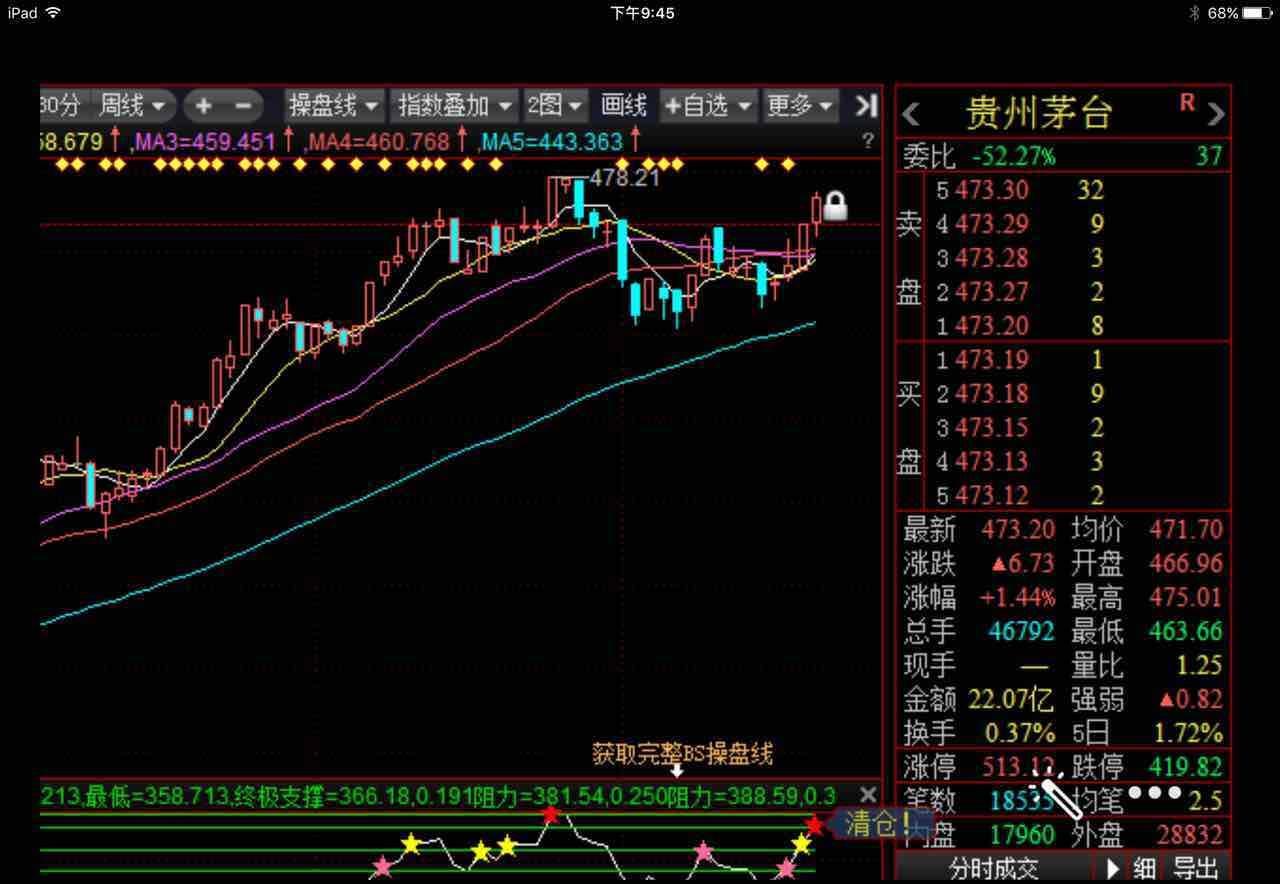Tap the 外盘 28832 value

[1190, 834]
